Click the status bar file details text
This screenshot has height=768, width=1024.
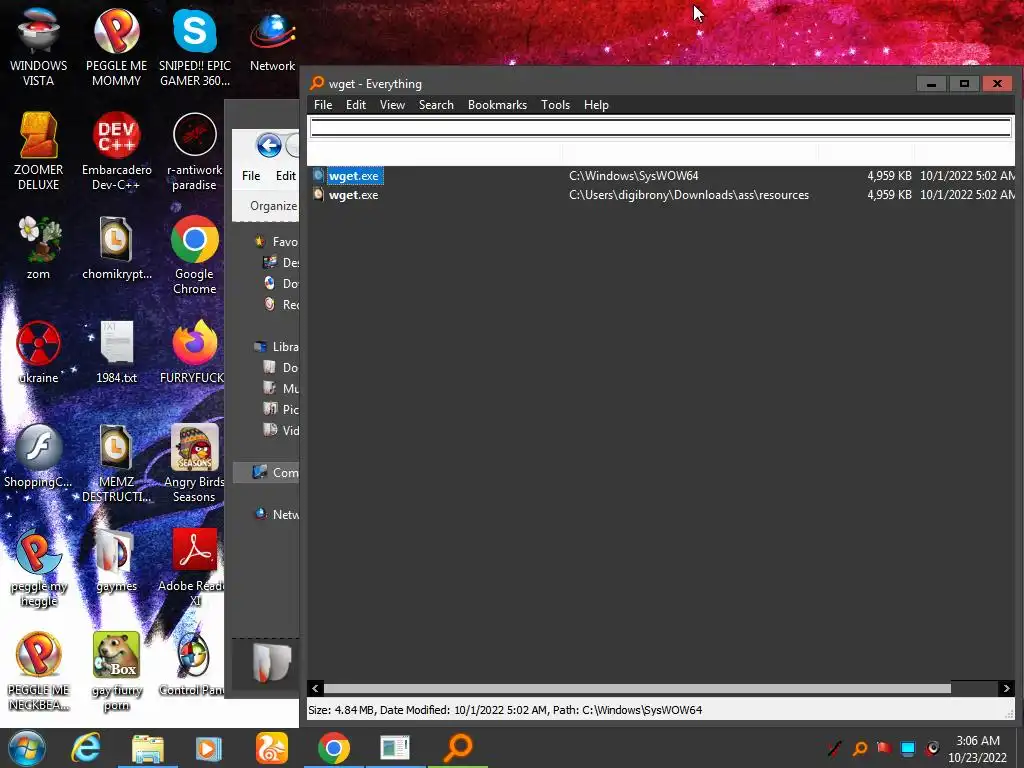pos(505,710)
